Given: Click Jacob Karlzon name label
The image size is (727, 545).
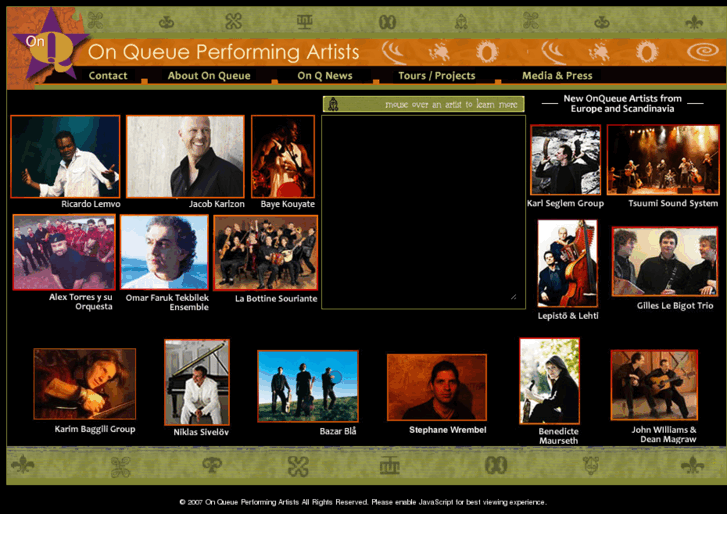Looking at the screenshot, I should (217, 204).
